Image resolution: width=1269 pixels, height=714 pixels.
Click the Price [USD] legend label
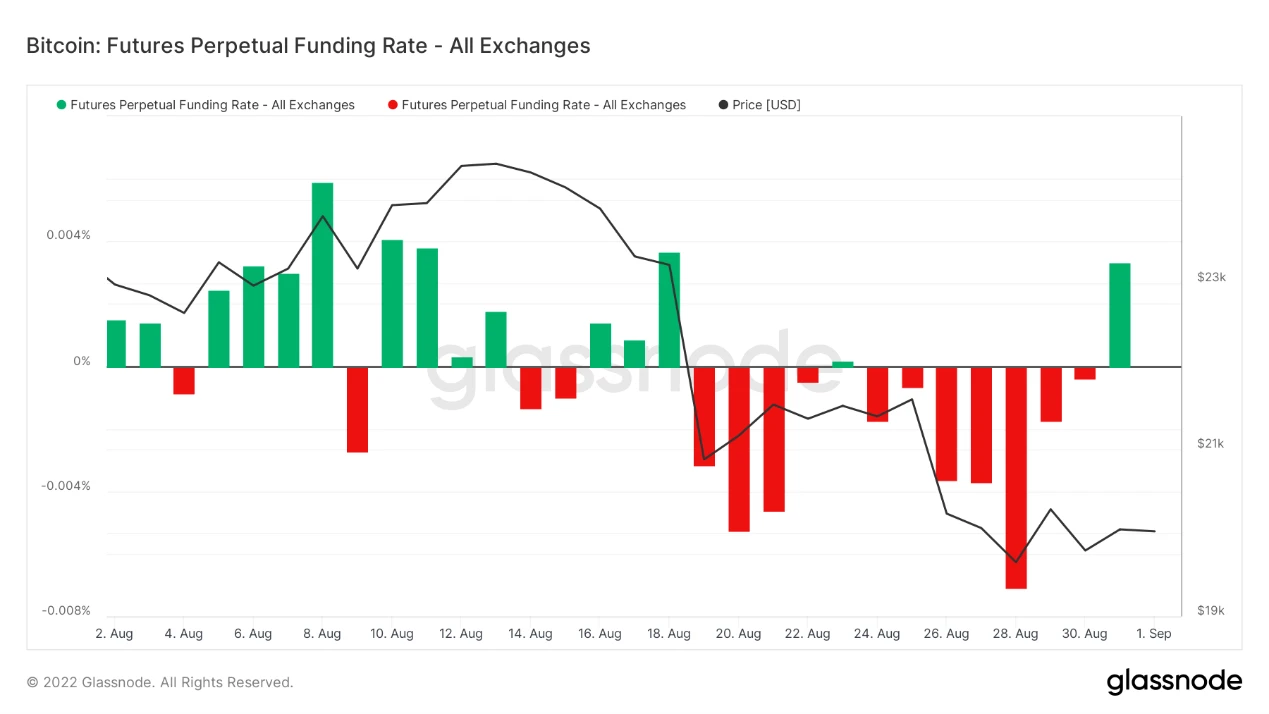coord(766,105)
